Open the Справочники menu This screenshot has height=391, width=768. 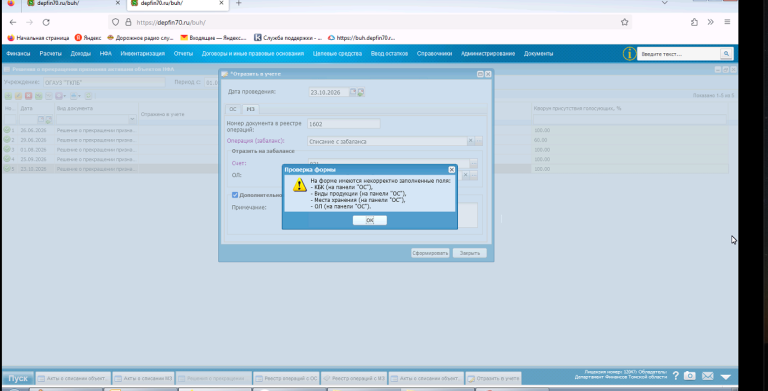[434, 53]
